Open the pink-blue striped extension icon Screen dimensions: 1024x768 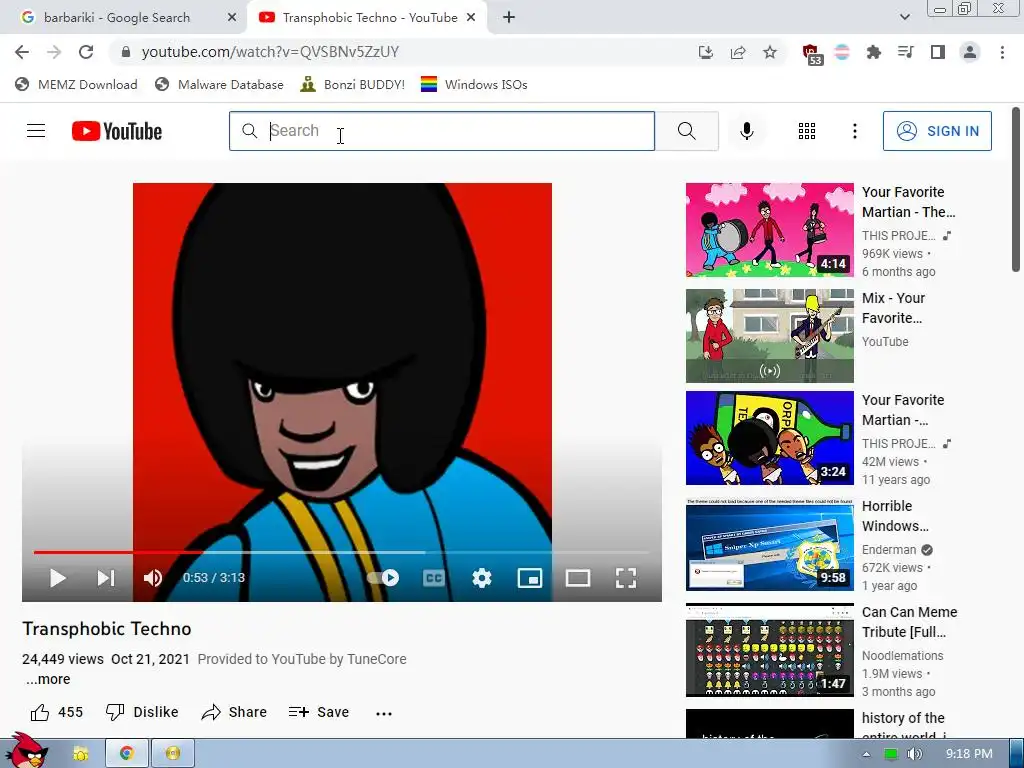(842, 52)
